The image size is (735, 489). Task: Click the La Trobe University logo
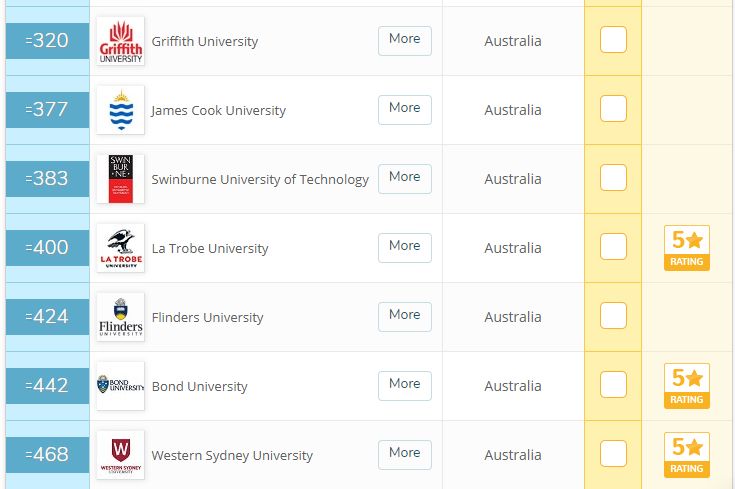click(120, 248)
